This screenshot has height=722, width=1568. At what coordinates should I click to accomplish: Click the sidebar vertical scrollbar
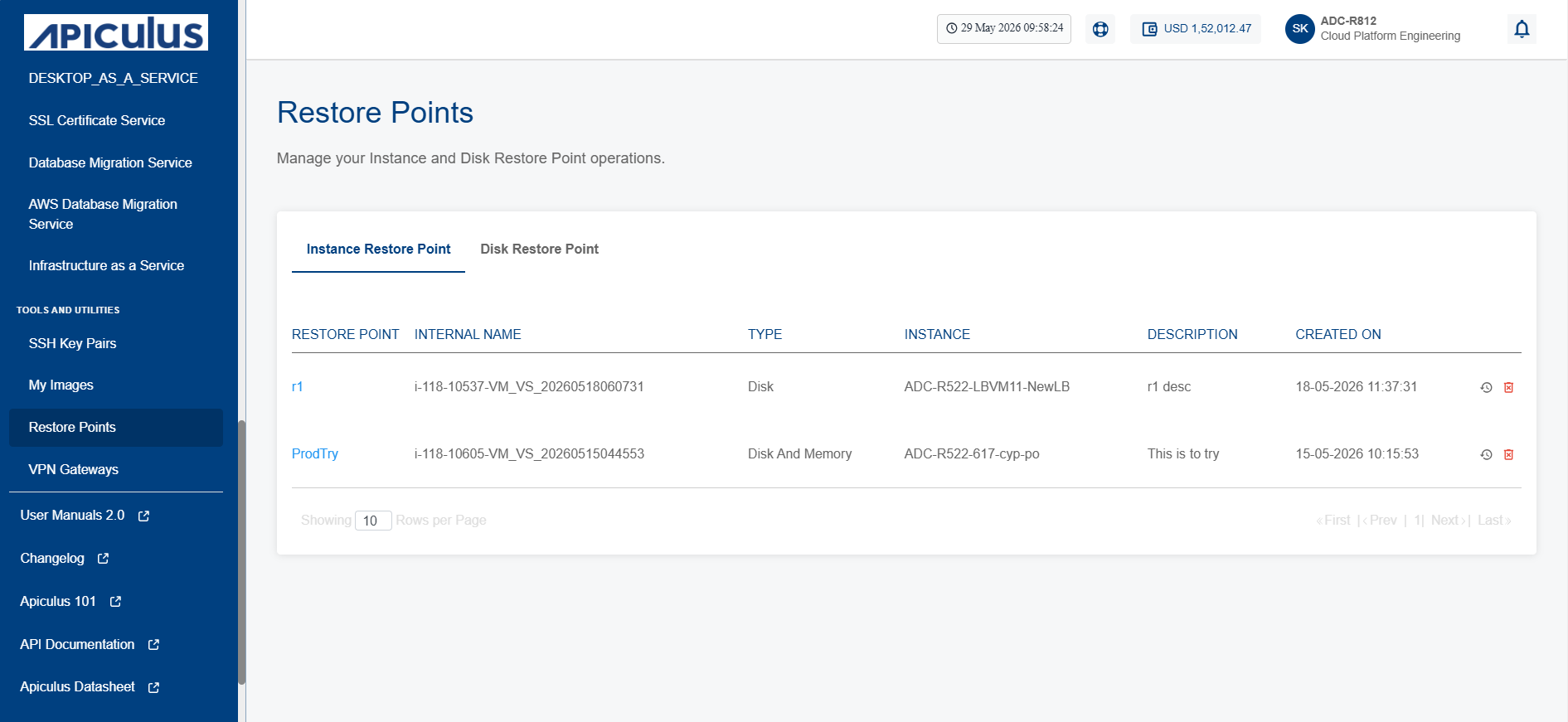point(242,552)
